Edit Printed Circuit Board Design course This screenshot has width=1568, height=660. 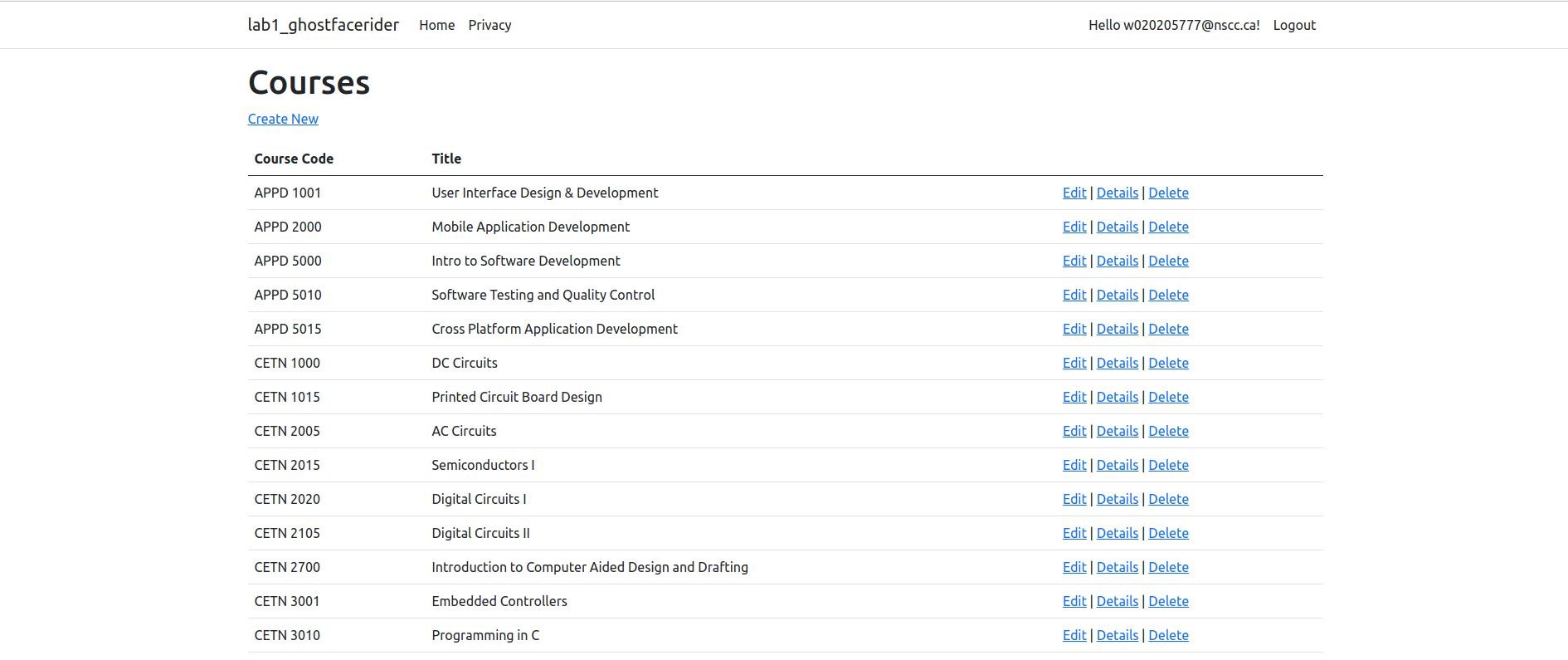[1074, 397]
